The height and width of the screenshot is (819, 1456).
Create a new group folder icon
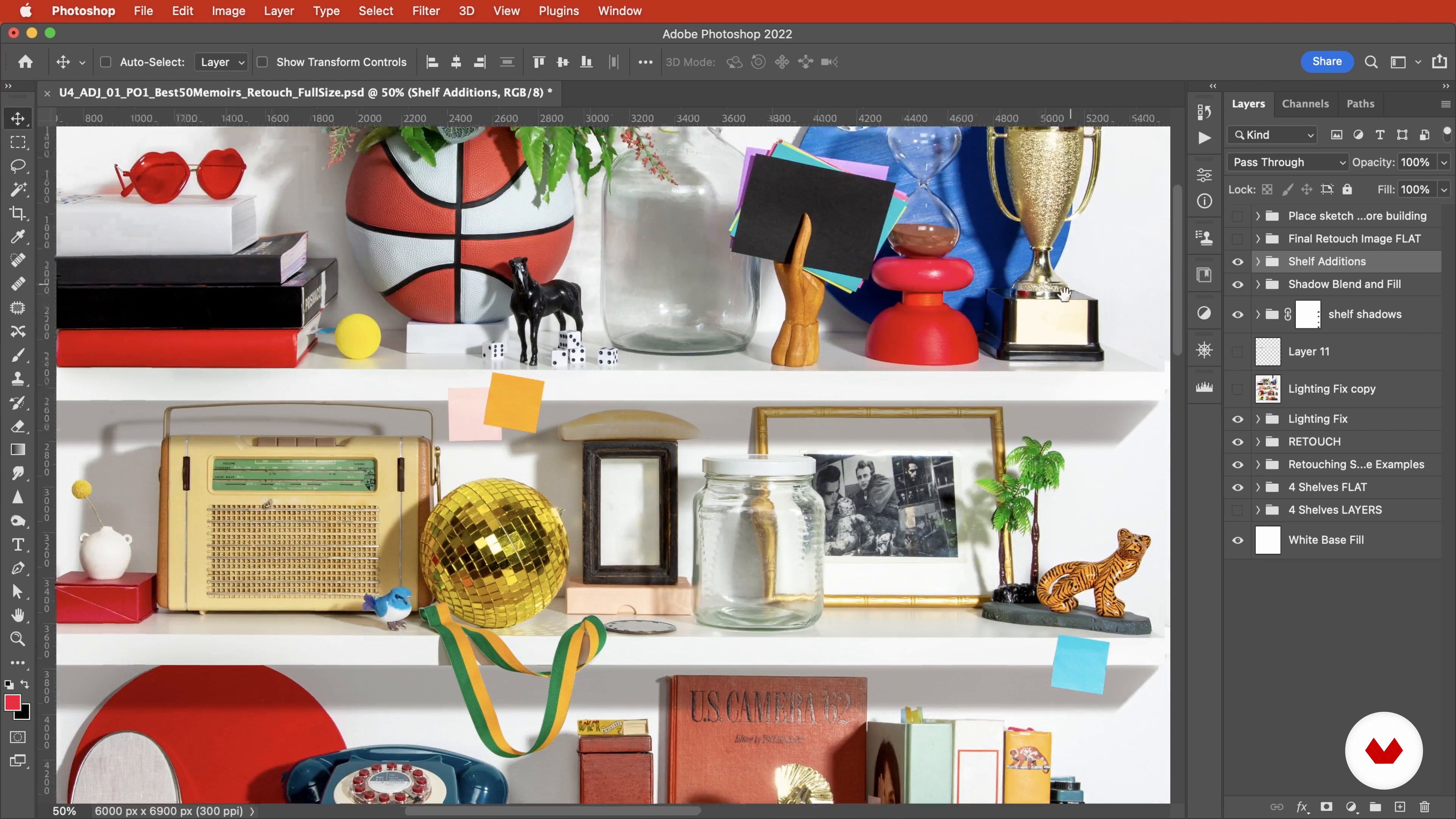click(1375, 806)
